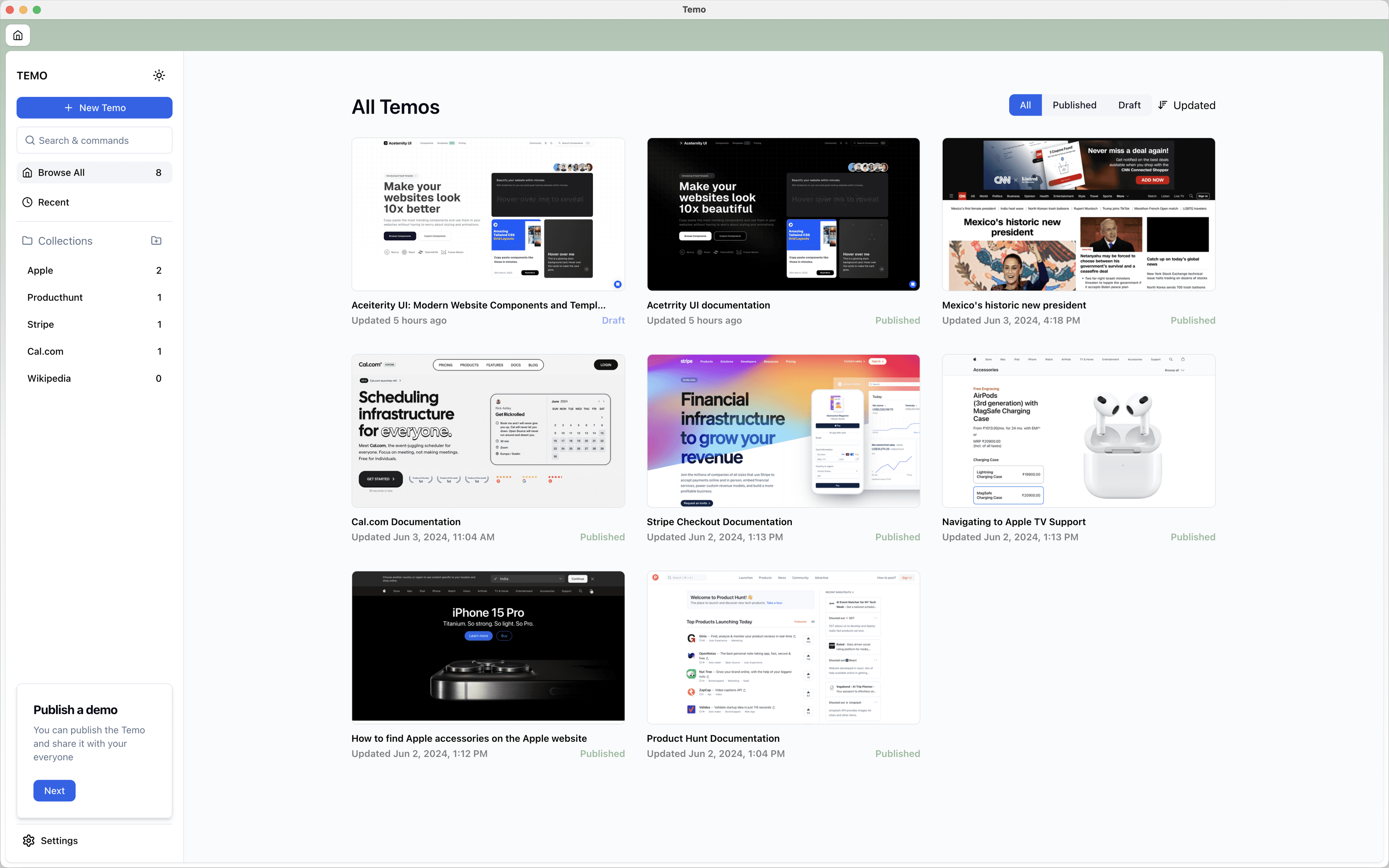Click the Recent sidebar navigation icon
The width and height of the screenshot is (1389, 868).
tap(27, 202)
